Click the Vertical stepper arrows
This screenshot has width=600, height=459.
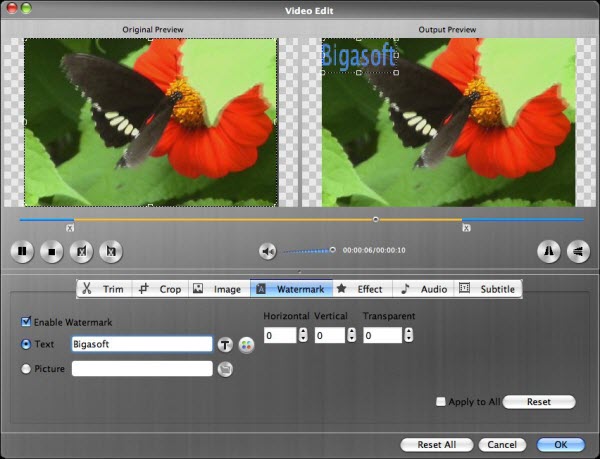[351, 335]
